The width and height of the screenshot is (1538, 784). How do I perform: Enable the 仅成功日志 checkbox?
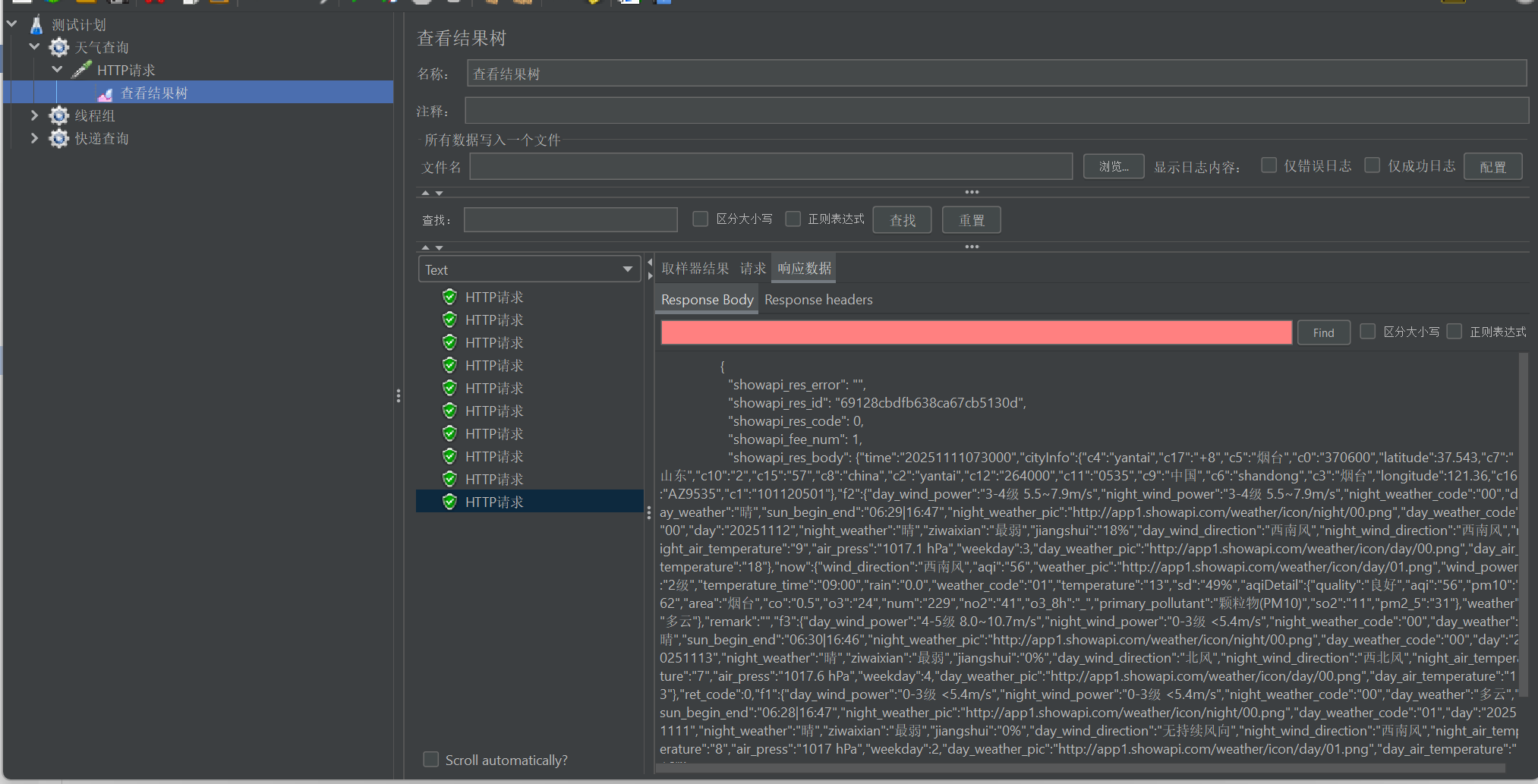pos(1373,165)
